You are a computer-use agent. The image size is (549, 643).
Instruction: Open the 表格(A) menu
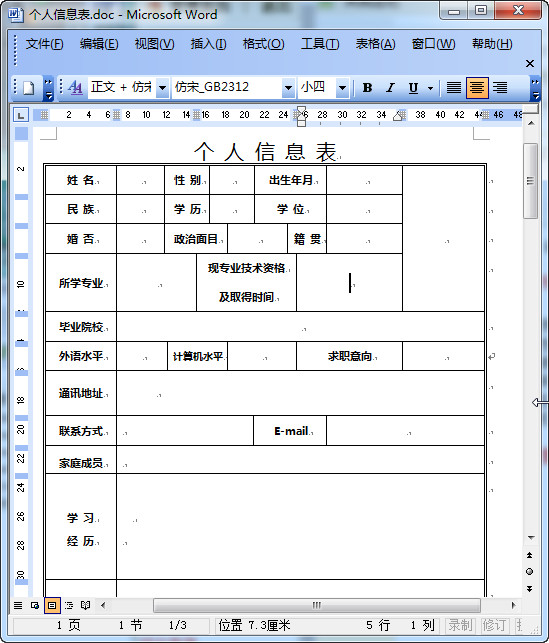coord(375,44)
